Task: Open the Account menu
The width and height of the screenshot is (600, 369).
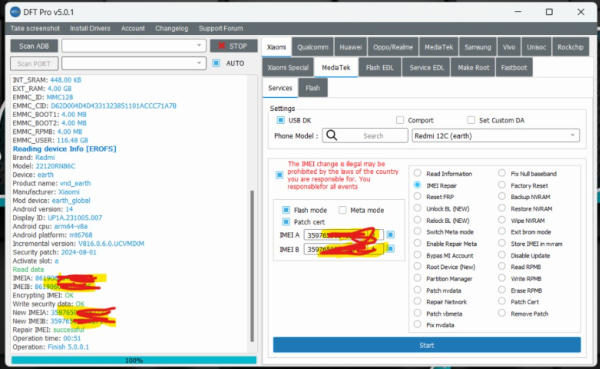Action: (133, 28)
